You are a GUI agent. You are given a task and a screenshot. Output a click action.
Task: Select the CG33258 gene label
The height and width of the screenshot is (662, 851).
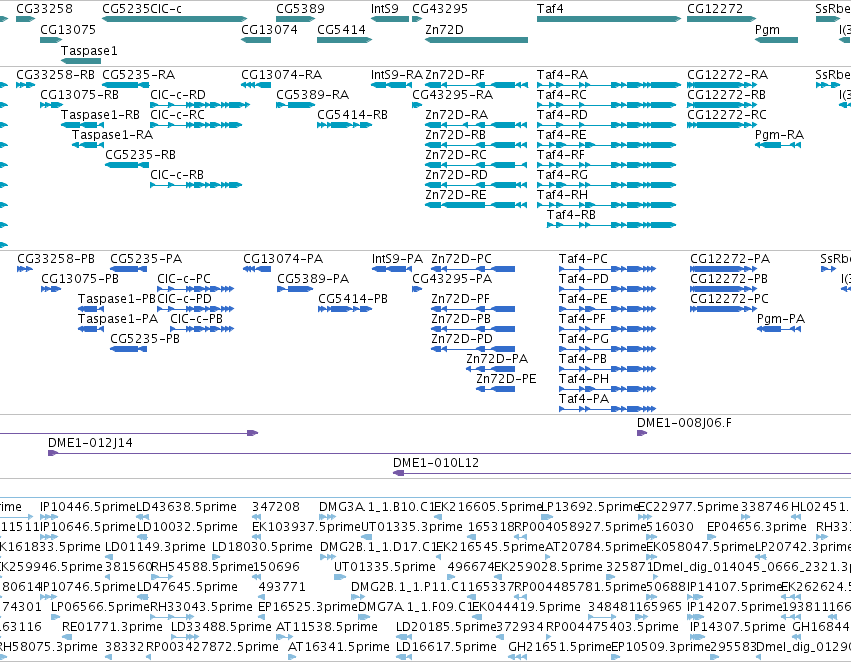tap(45, 9)
